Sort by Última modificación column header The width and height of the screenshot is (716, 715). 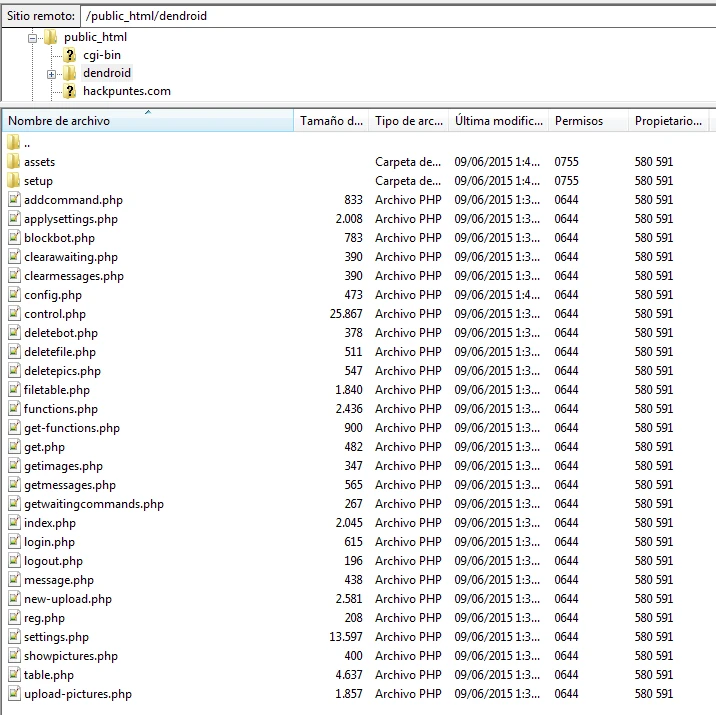tap(499, 121)
